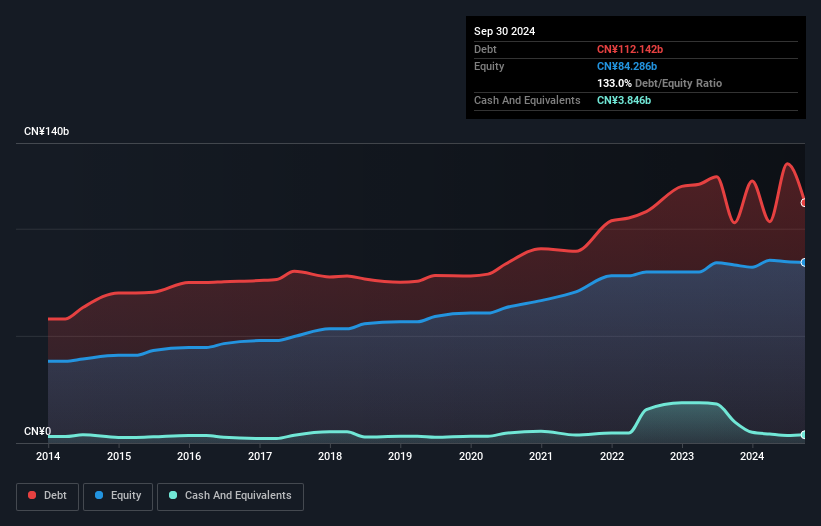Click the 2018 x-axis label
Viewport: 821px width, 526px height.
330,456
